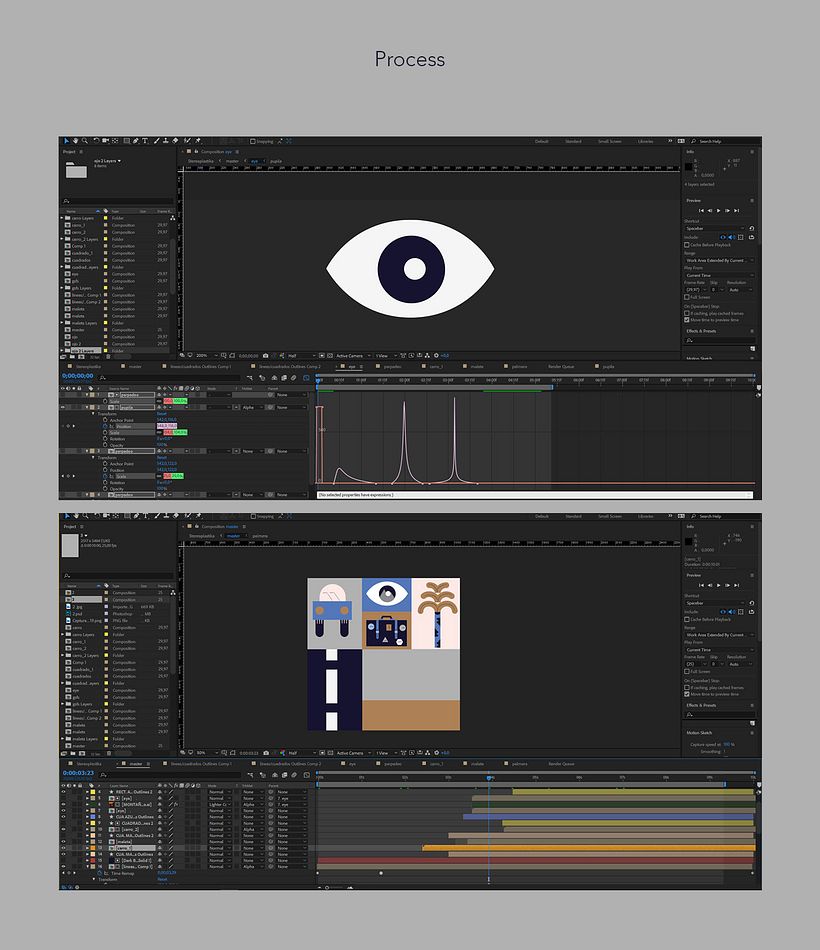
Task: Take a snapshot in upper viewer
Action: (x=265, y=356)
